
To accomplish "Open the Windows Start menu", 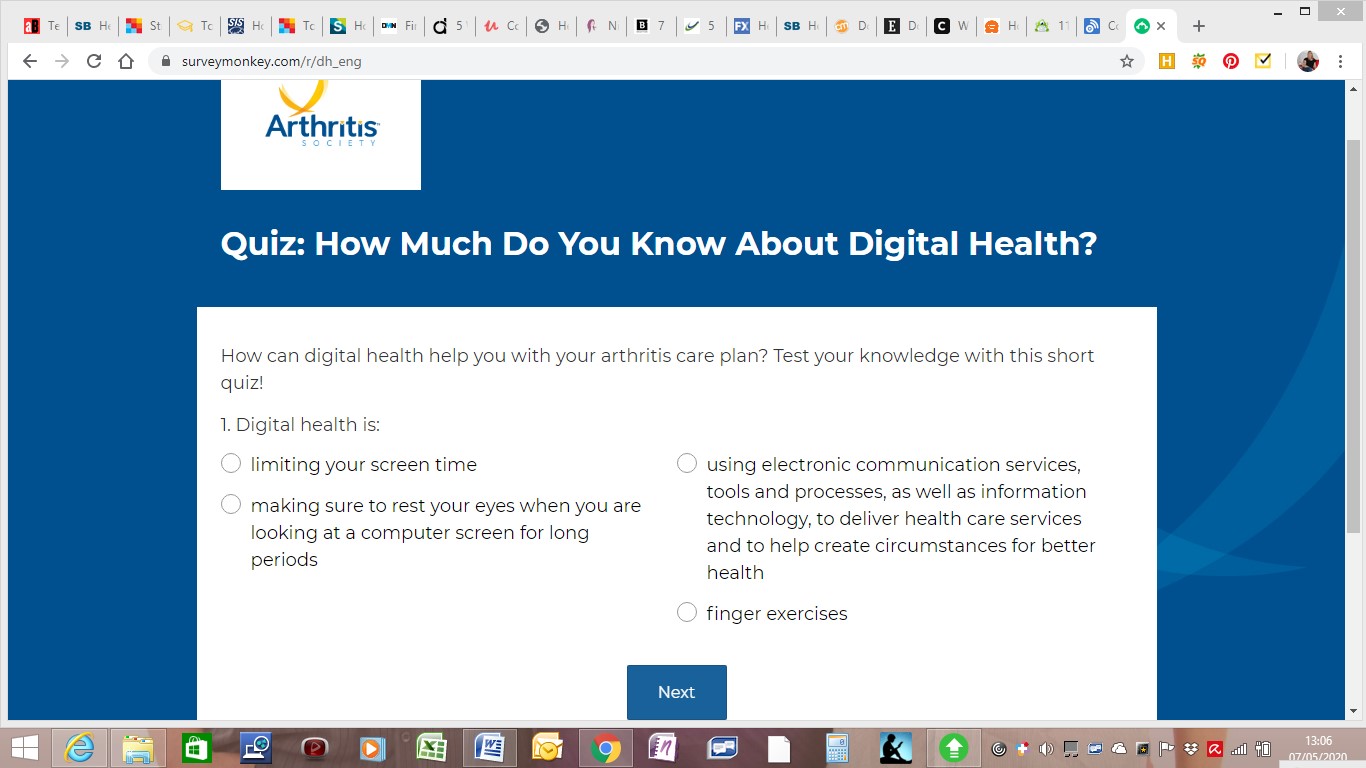I will point(23,747).
